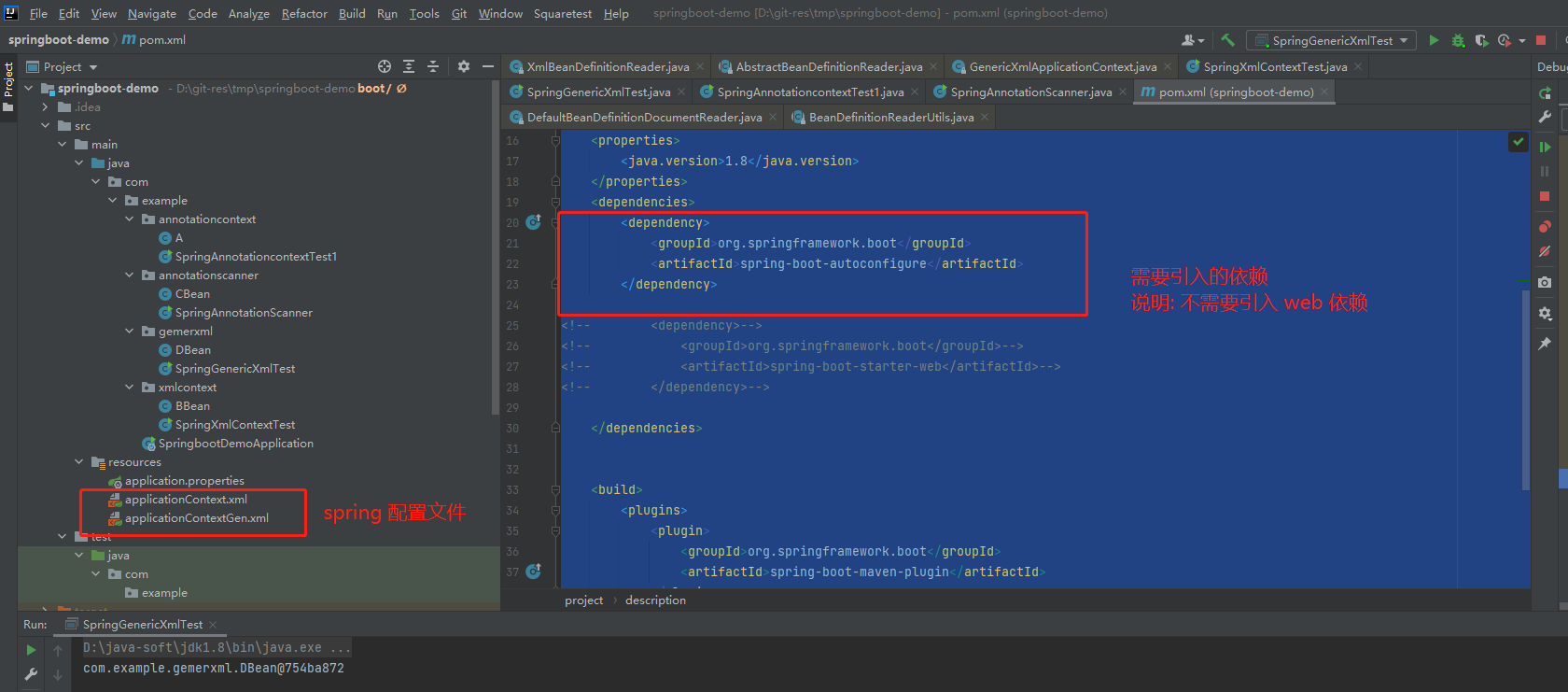Screen dimensions: 1568x692
Task: Select SpringbootDemoApplication in the tree
Action: [x=235, y=443]
